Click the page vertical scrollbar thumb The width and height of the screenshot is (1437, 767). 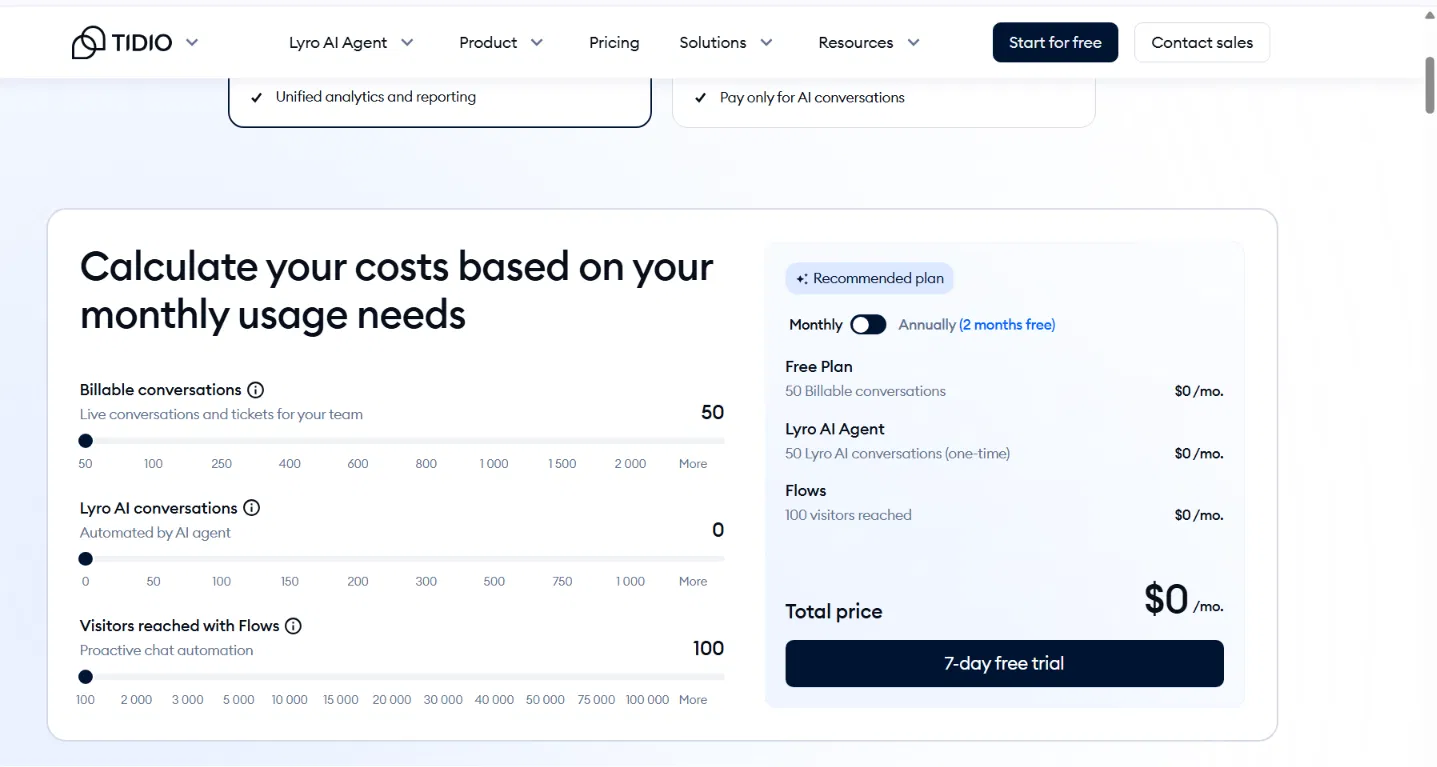point(1430,85)
